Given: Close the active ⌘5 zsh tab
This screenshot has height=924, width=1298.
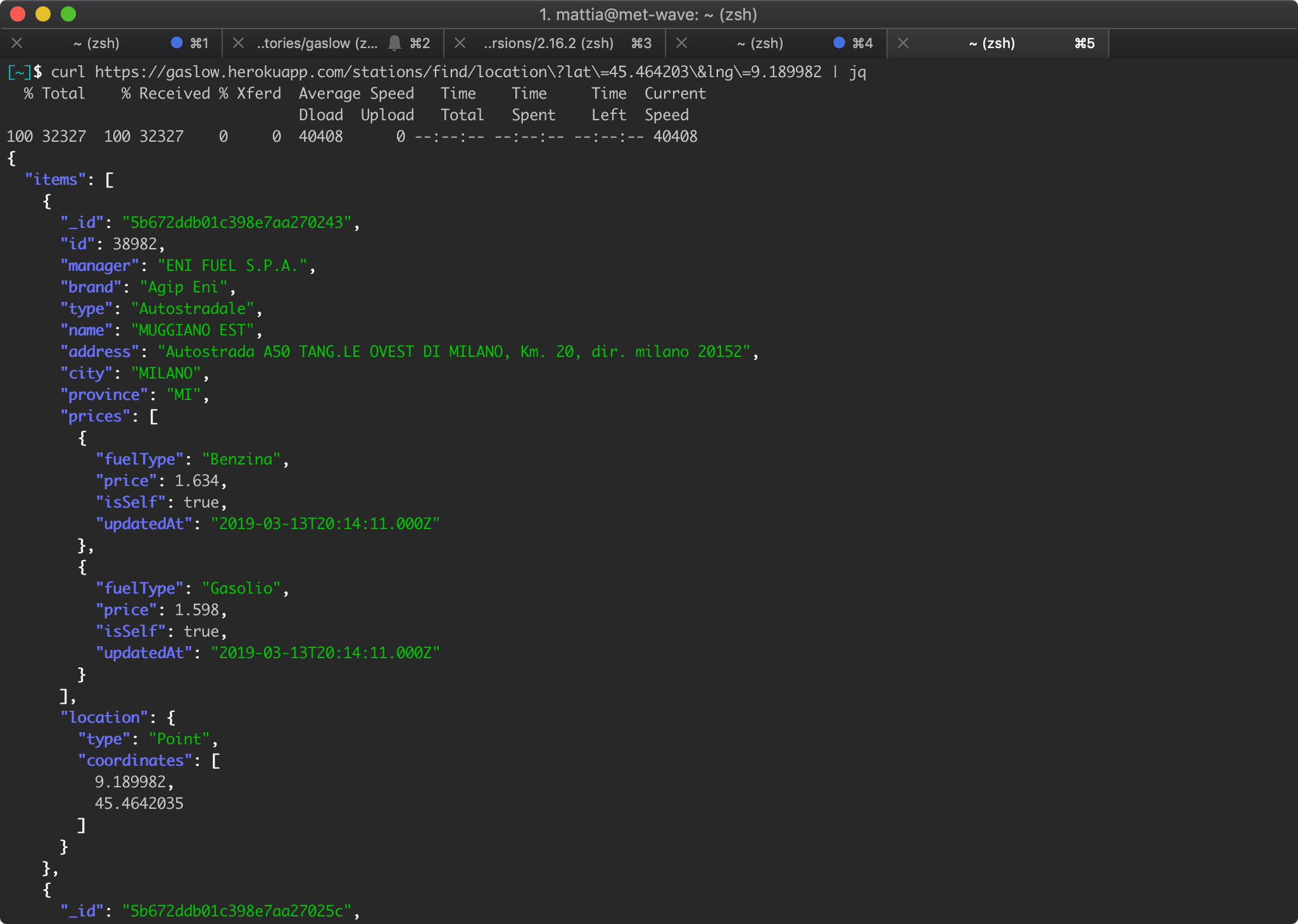Looking at the screenshot, I should [904, 43].
